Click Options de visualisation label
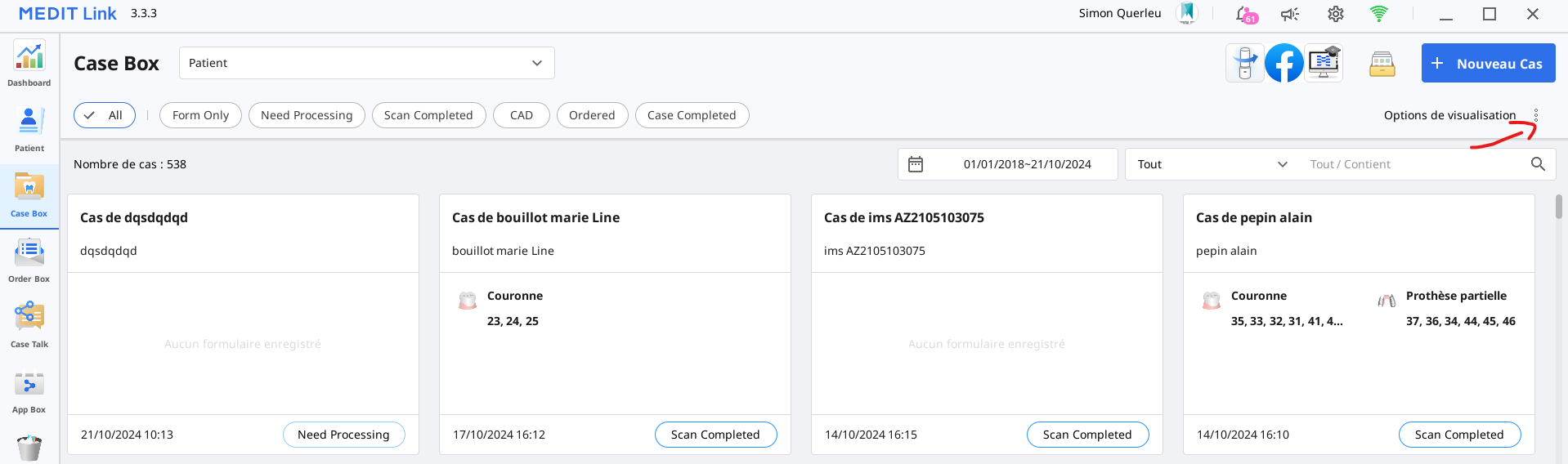 point(1449,115)
